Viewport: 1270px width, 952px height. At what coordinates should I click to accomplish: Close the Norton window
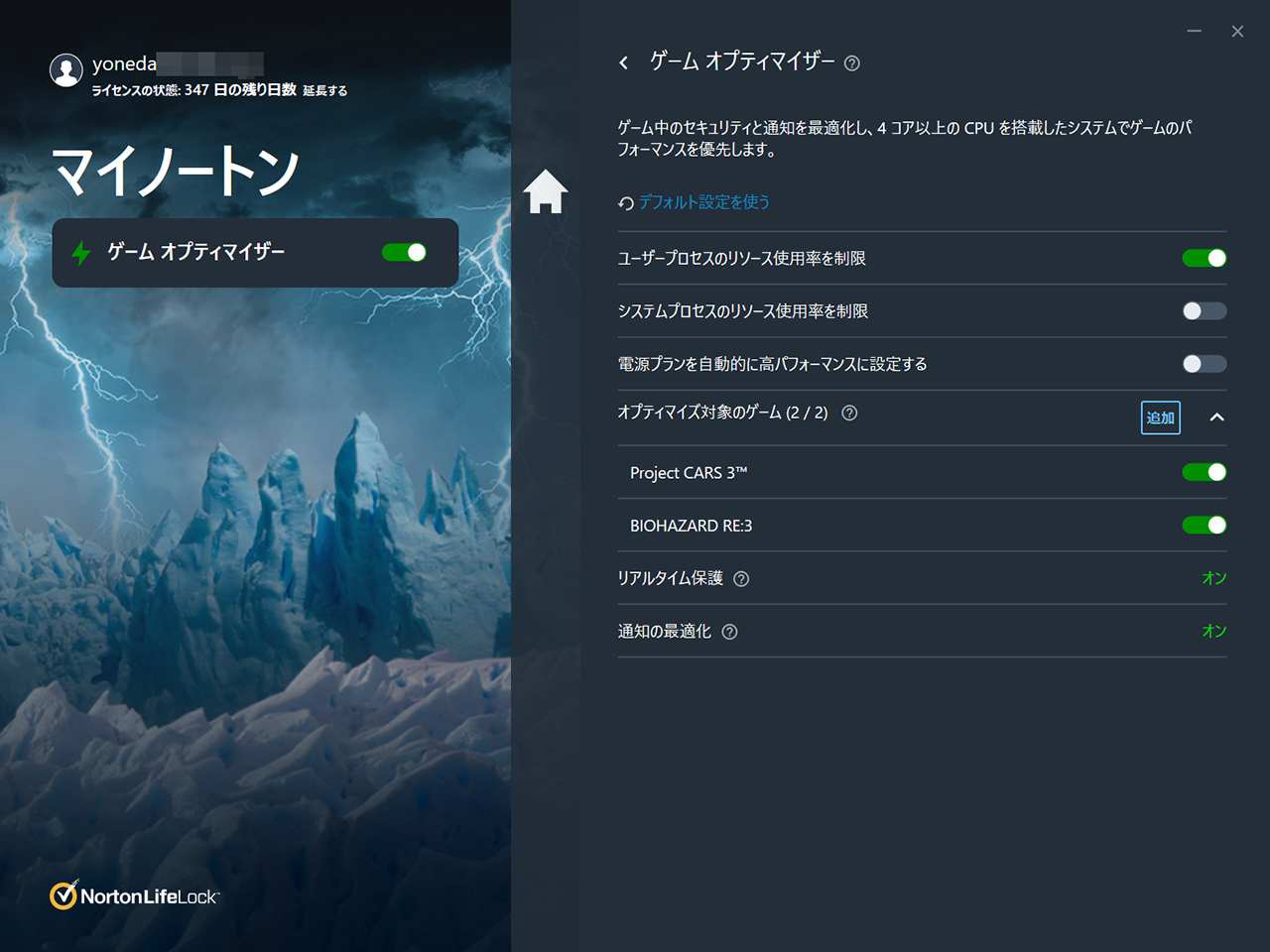coord(1237,32)
